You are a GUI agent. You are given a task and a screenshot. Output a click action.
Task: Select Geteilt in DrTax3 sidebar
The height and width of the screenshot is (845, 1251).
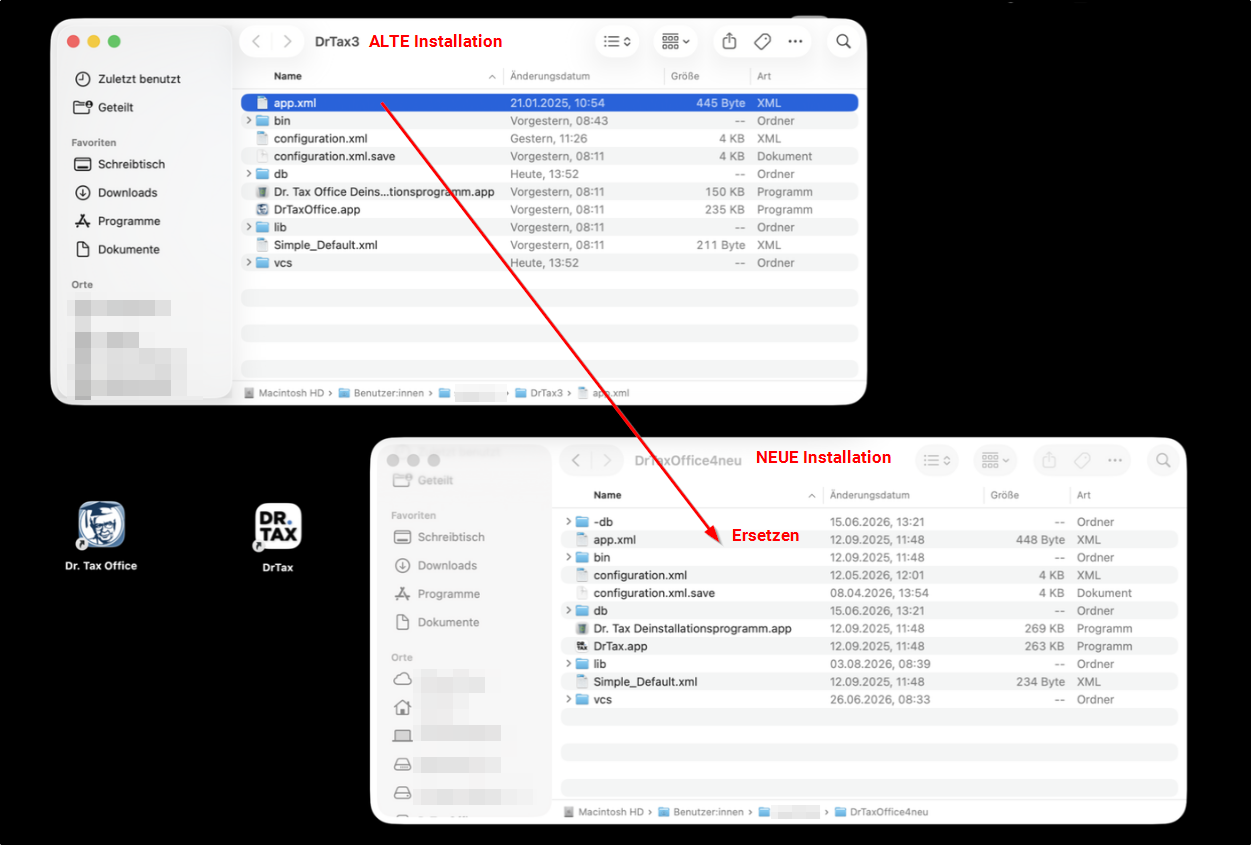pyautogui.click(x=104, y=107)
